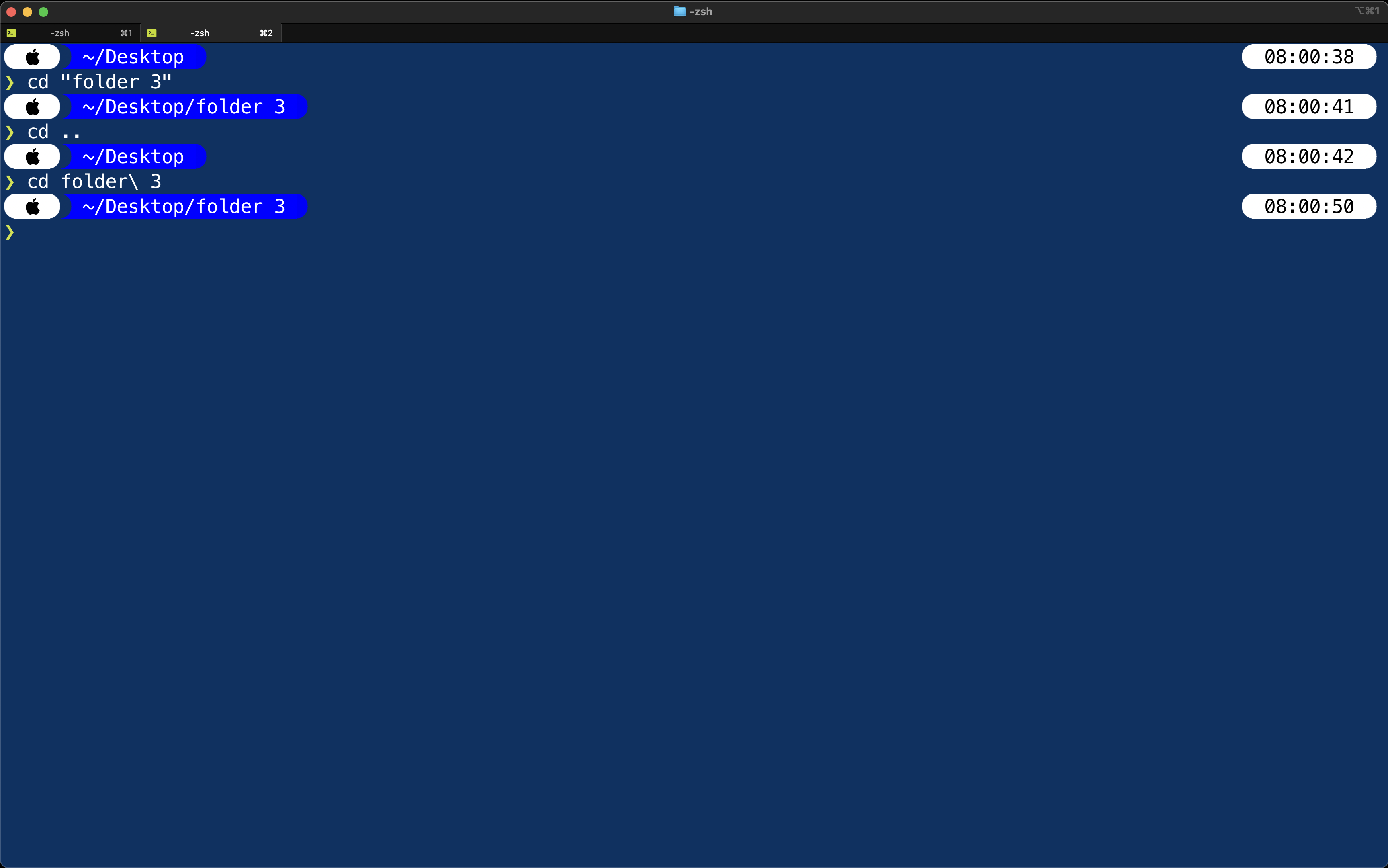Screen dimensions: 1388x868
Task: Open a new terminal tab with plus button
Action: 291,33
